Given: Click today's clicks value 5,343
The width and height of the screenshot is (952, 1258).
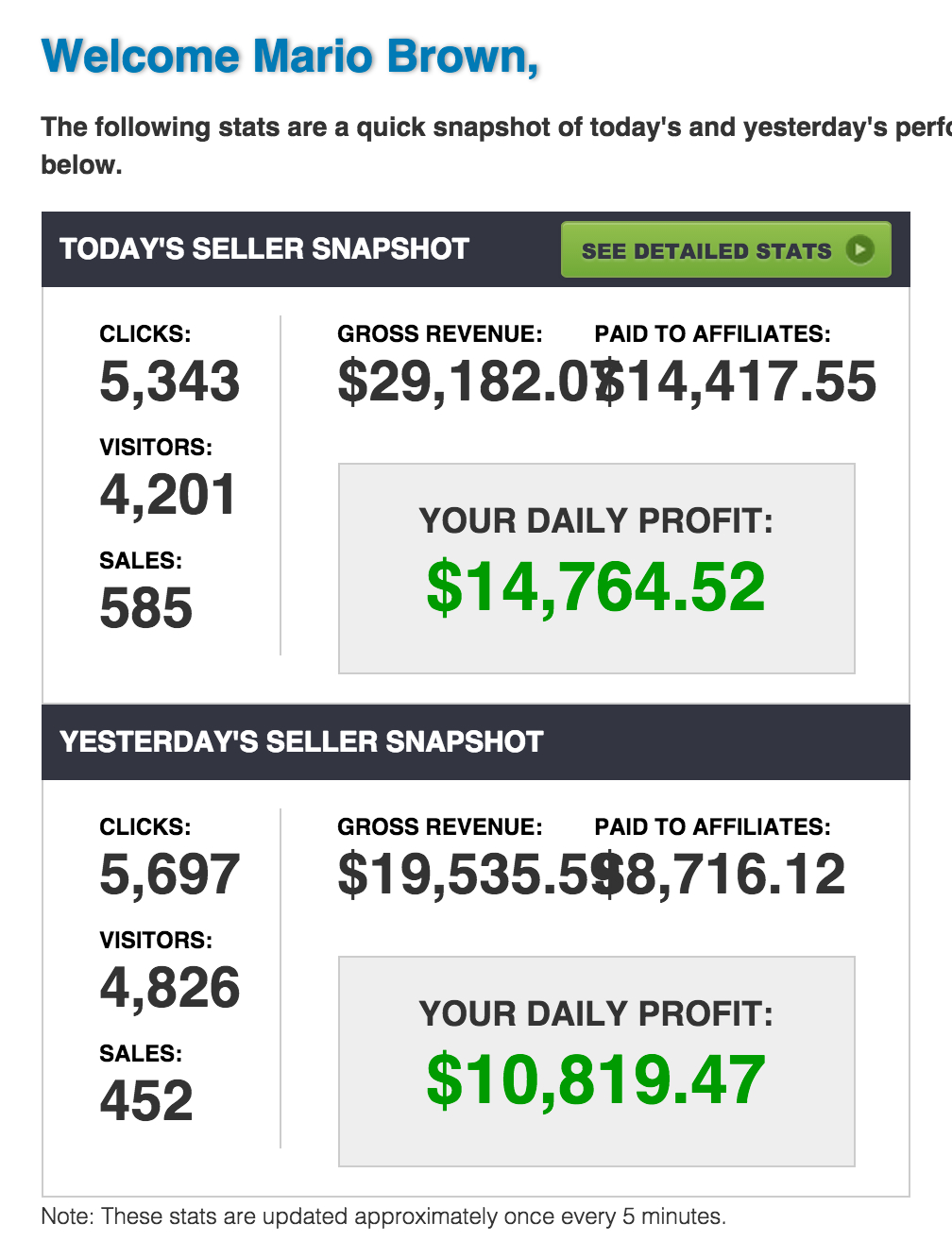Looking at the screenshot, I should [x=170, y=382].
